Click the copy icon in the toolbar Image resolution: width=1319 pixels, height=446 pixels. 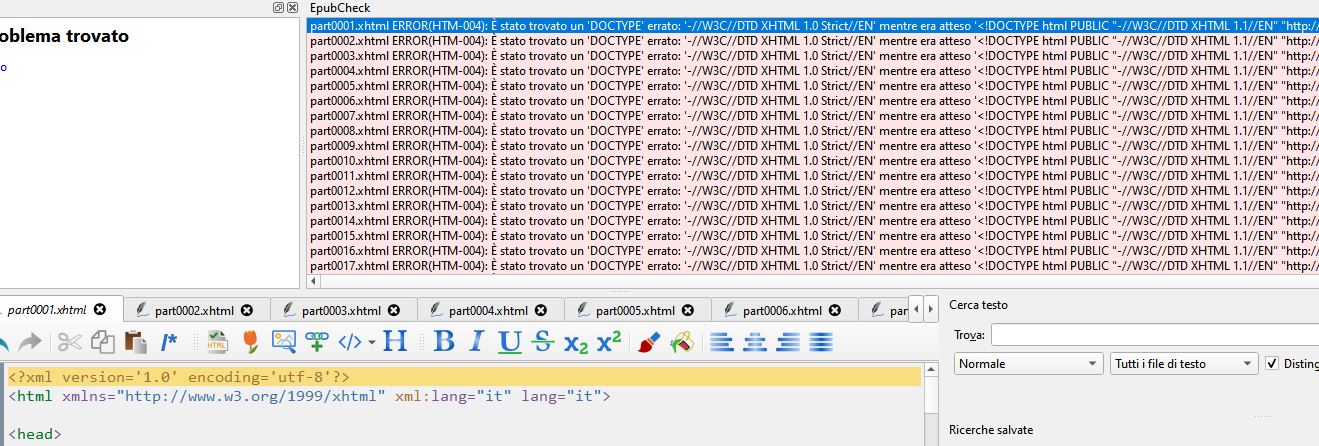pos(102,342)
